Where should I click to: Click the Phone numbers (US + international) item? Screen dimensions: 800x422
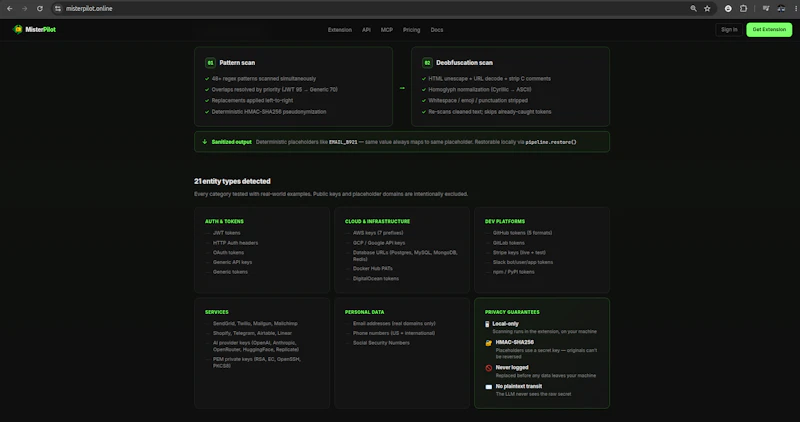pyautogui.click(x=394, y=333)
